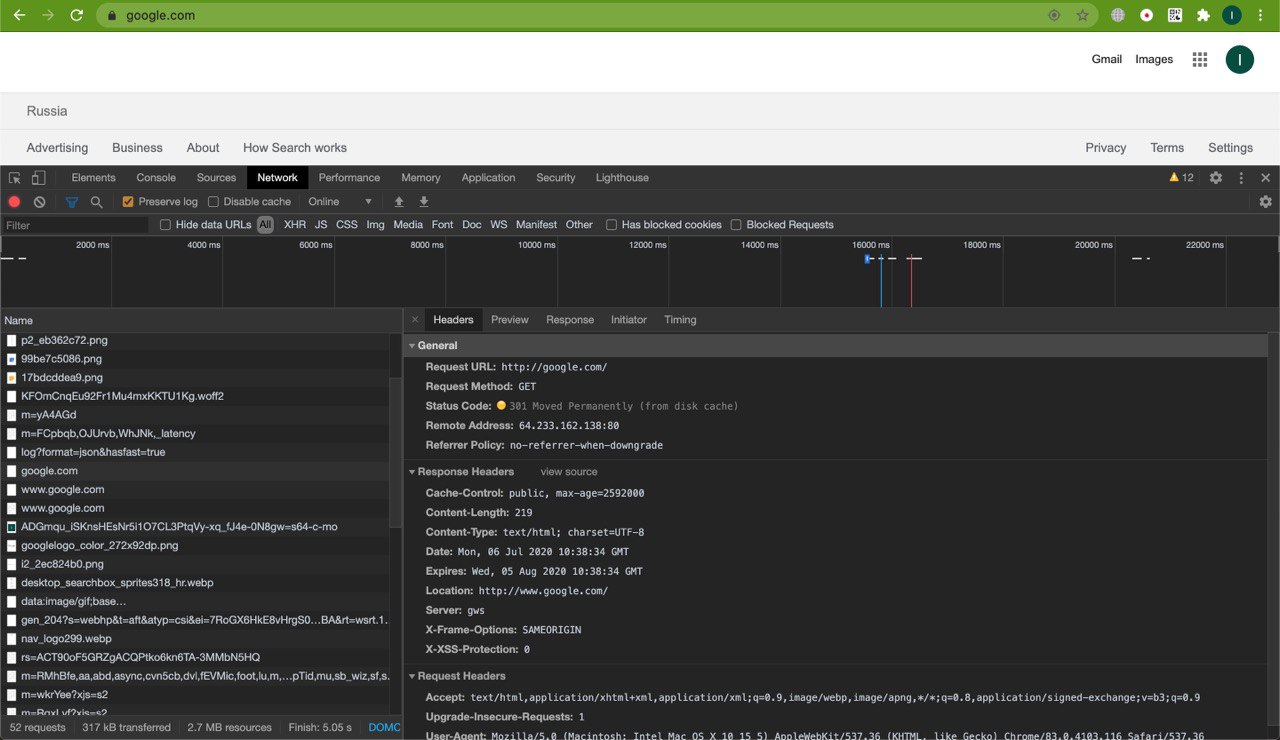The height and width of the screenshot is (740, 1280).
Task: Click the browser forward arrow
Action: click(x=48, y=15)
